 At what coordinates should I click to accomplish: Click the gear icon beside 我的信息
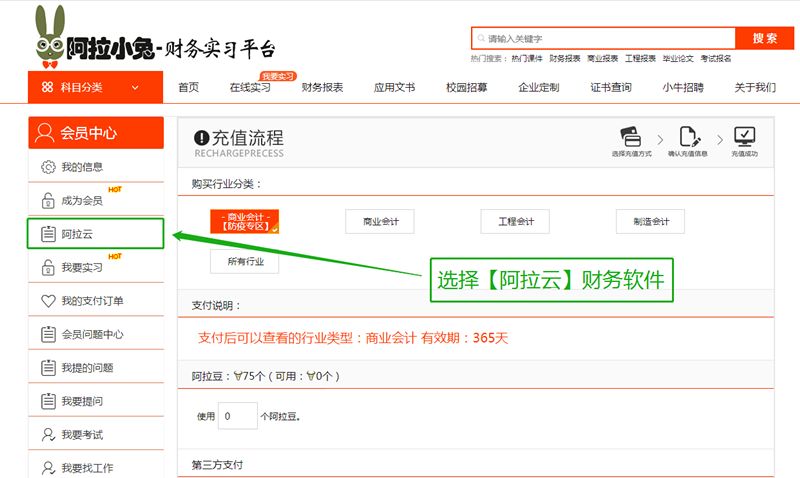pos(48,167)
